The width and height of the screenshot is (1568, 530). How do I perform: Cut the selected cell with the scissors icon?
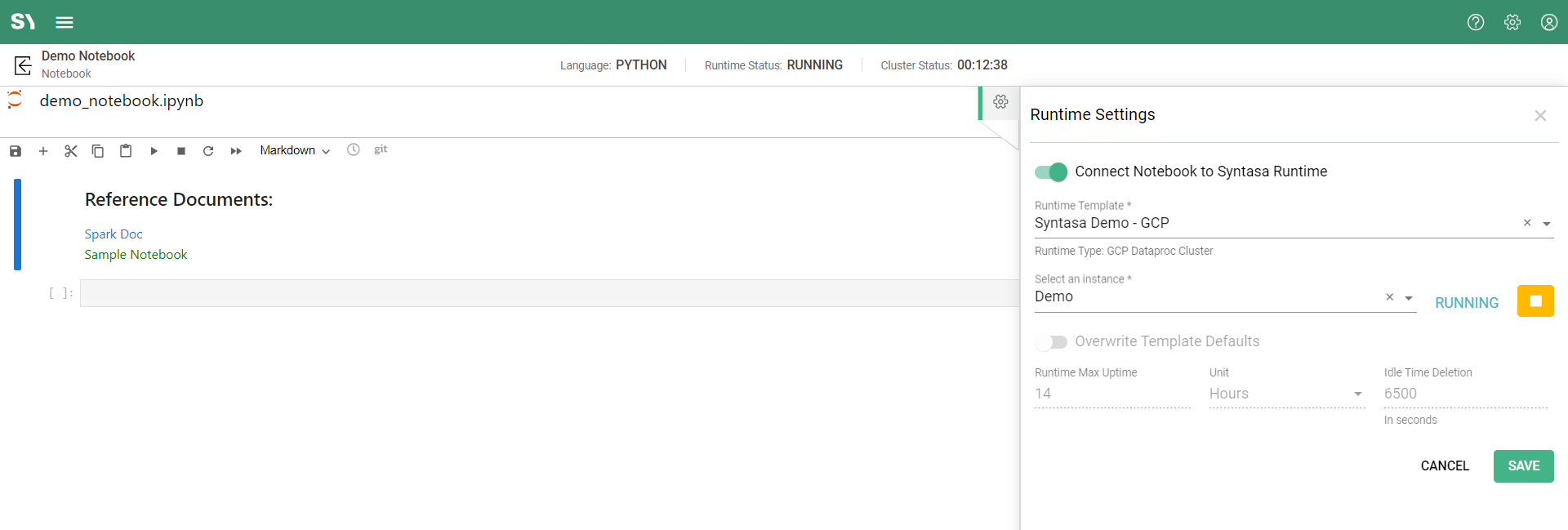click(71, 151)
